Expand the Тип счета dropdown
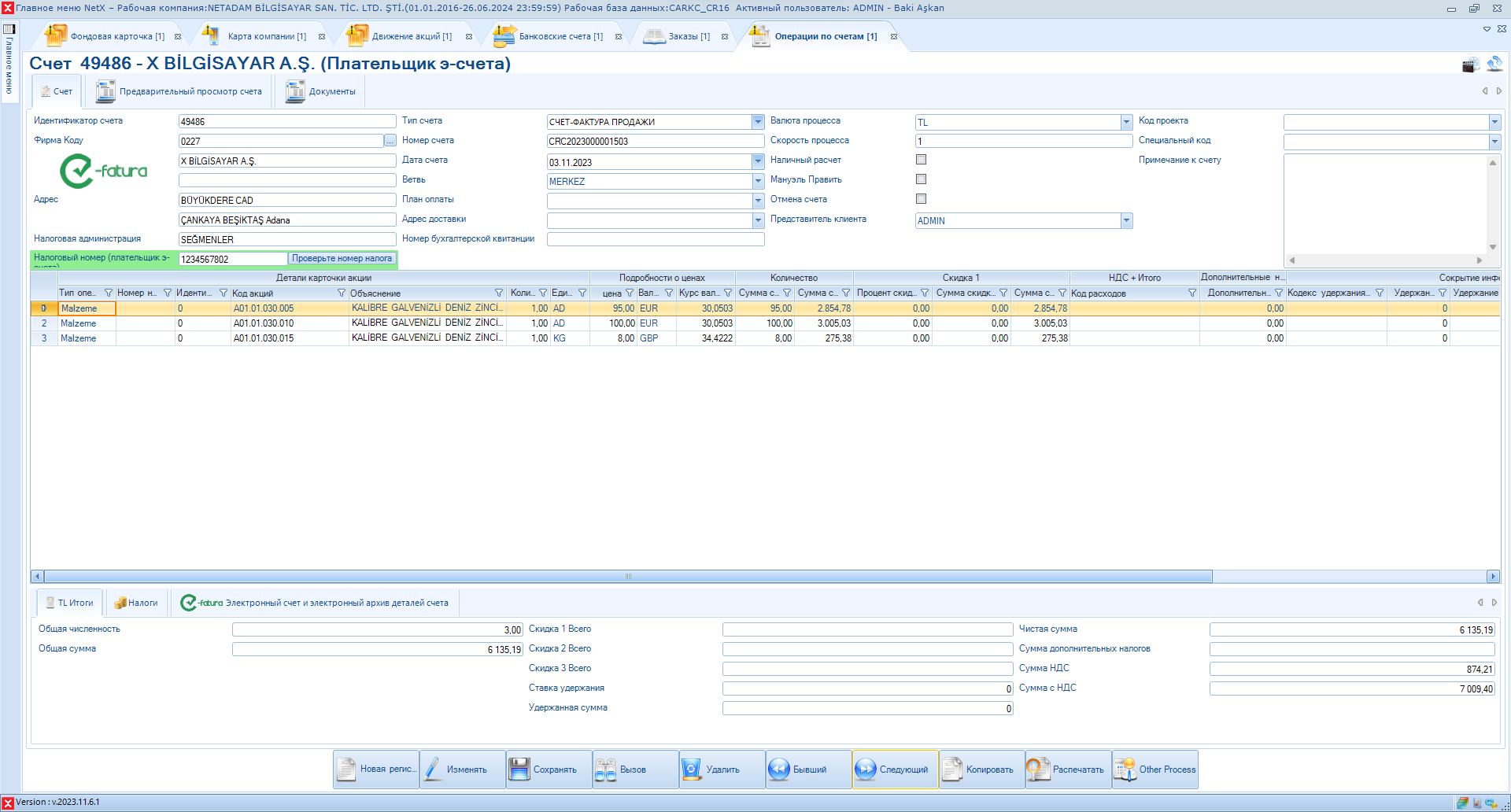Viewport: 1511px width, 812px height. point(758,122)
